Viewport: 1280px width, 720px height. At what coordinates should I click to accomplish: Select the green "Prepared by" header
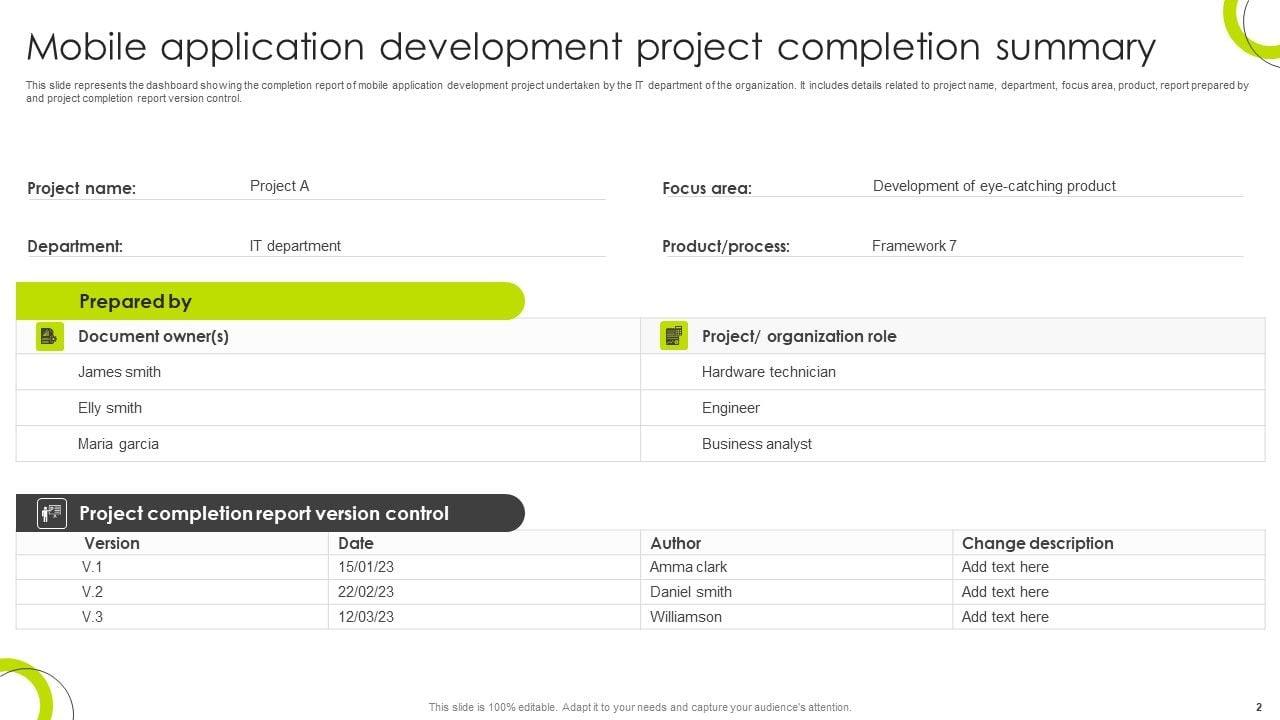[x=270, y=301]
